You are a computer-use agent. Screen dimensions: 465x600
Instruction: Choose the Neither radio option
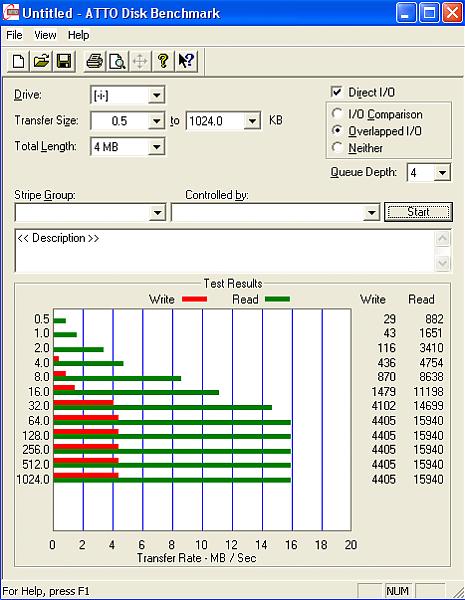tap(337, 147)
